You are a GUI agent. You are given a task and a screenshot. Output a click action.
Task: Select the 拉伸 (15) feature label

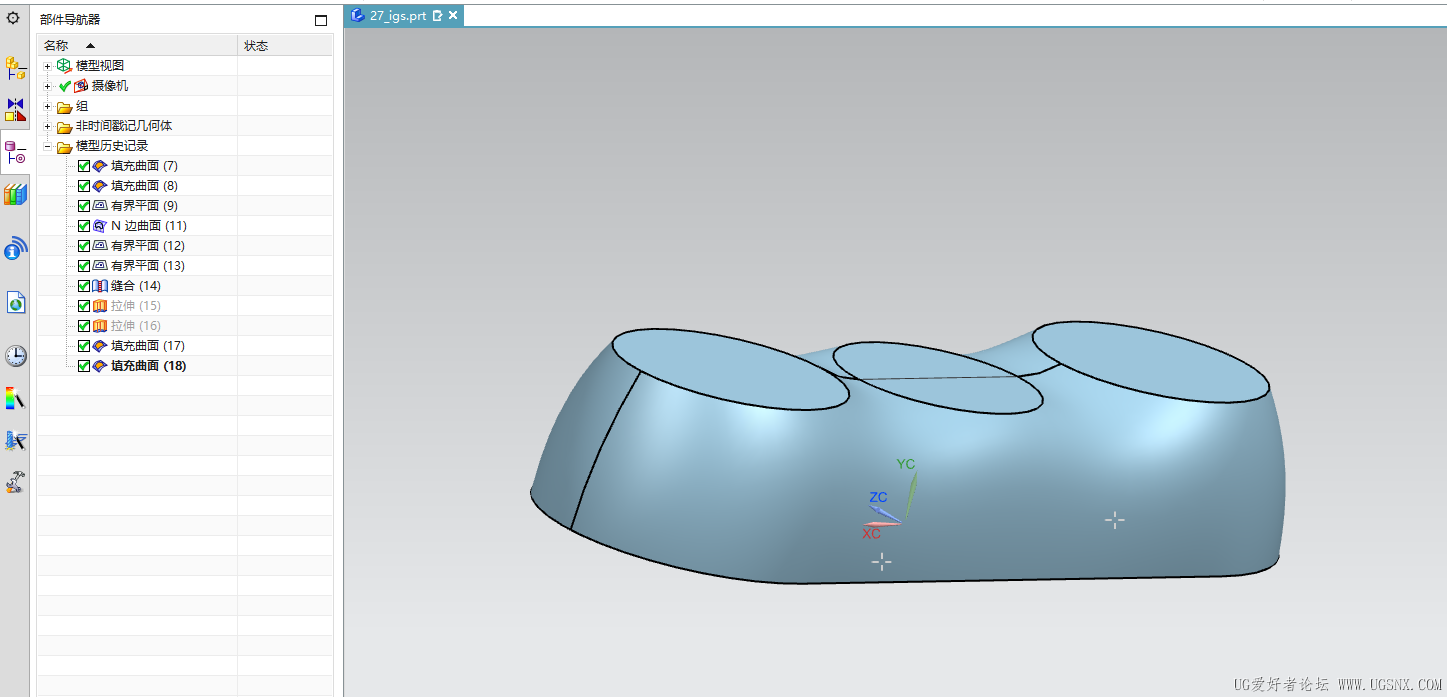pyautogui.click(x=136, y=306)
